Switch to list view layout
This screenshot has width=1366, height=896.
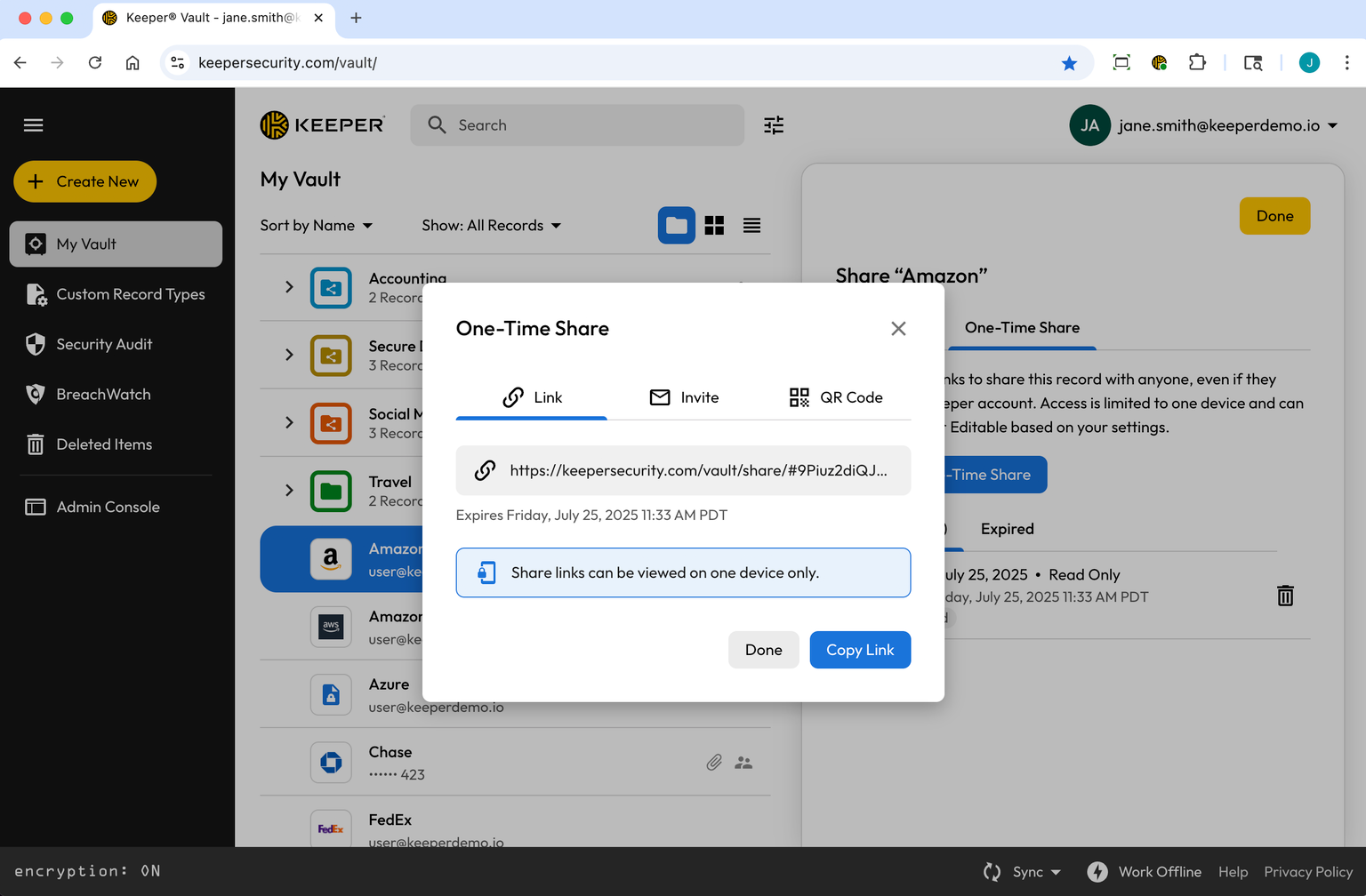point(751,225)
